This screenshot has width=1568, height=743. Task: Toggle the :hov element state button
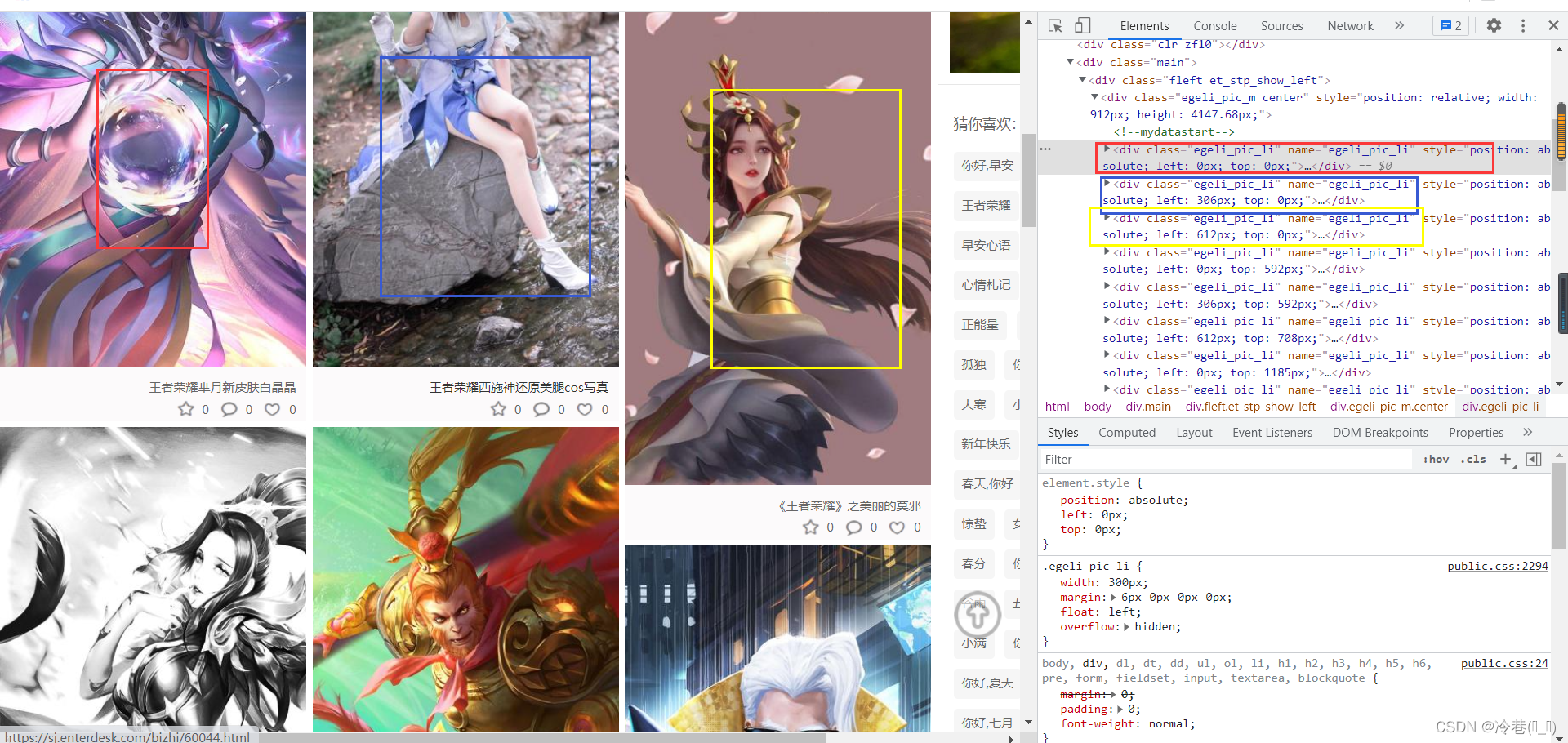pos(1436,460)
